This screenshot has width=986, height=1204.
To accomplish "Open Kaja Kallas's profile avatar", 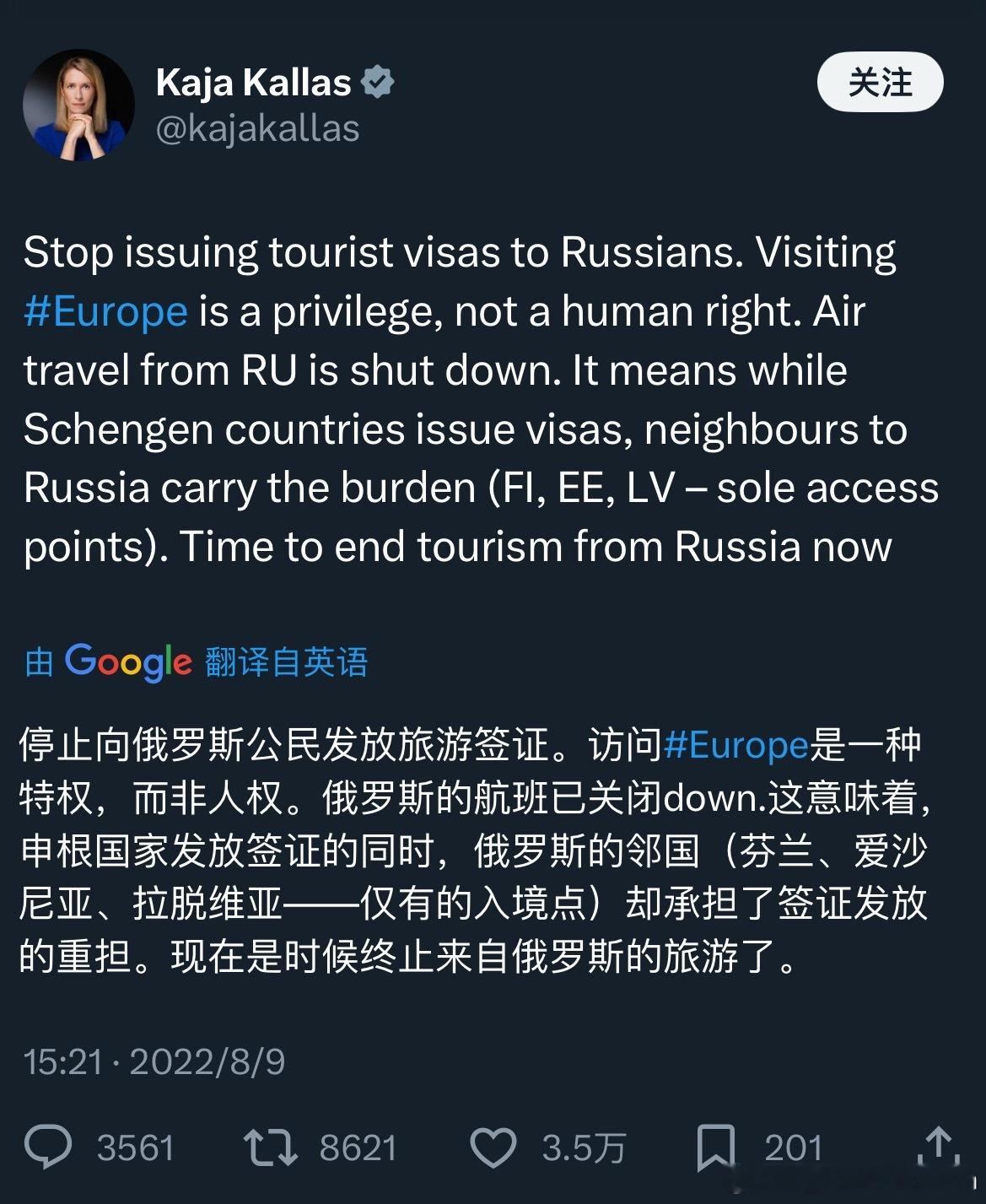I will click(80, 101).
